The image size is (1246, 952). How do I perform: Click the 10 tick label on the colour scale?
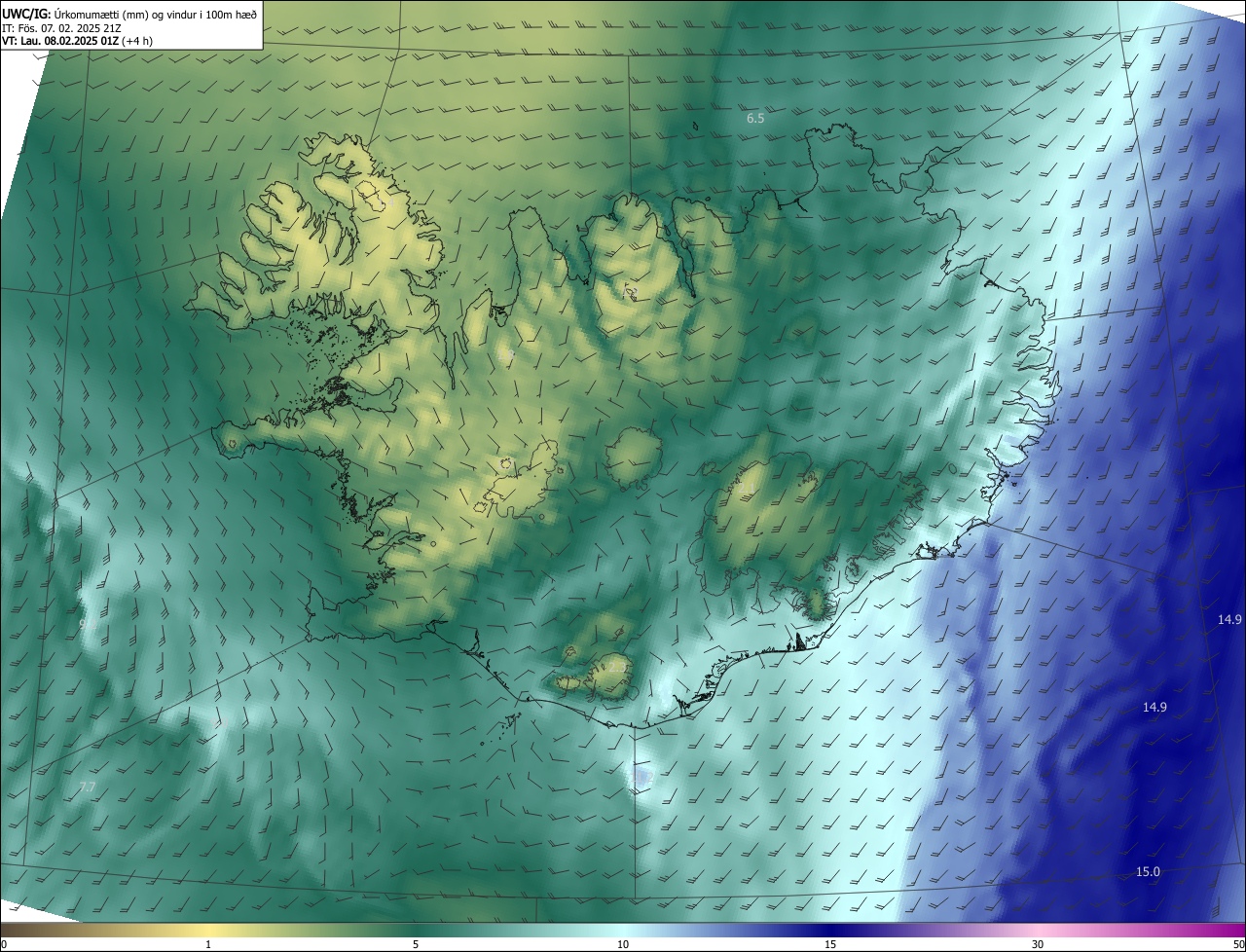click(623, 944)
